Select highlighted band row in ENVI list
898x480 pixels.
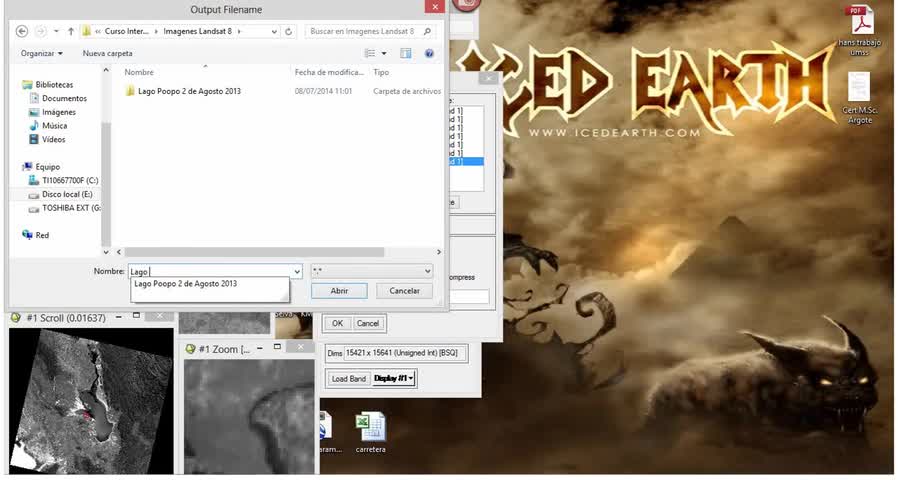click(464, 162)
